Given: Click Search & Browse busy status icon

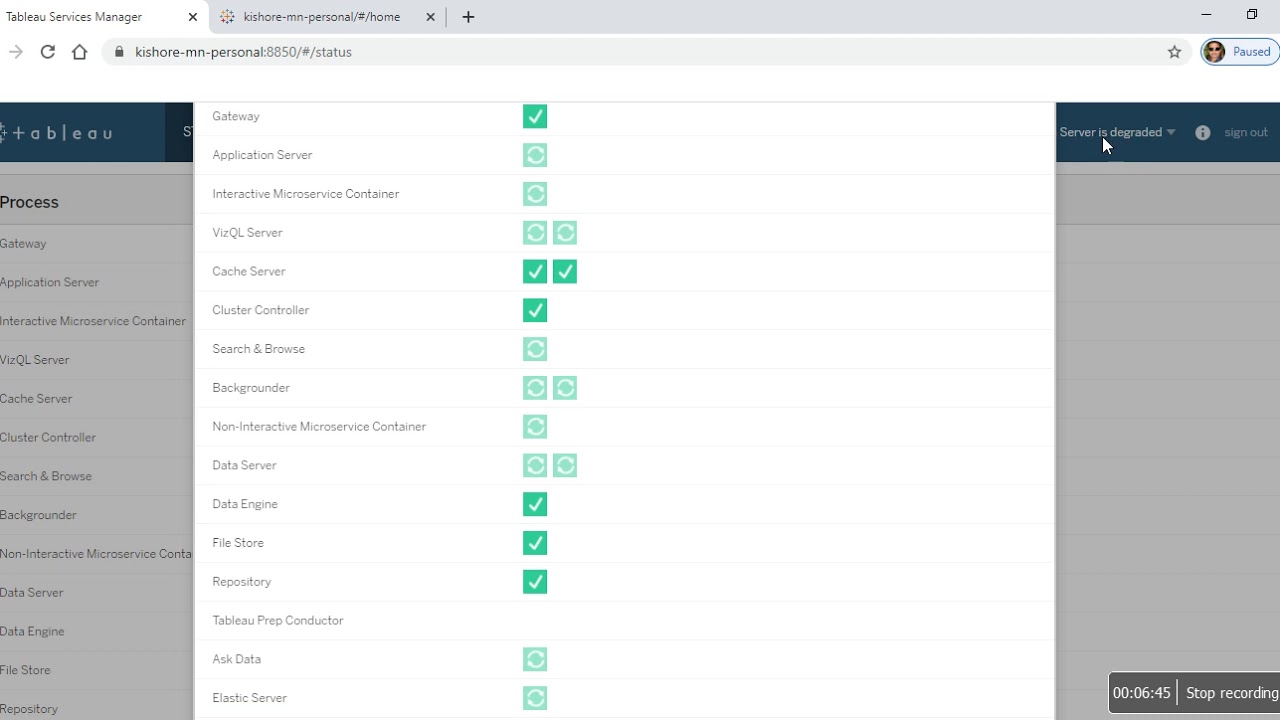Looking at the screenshot, I should [x=535, y=349].
